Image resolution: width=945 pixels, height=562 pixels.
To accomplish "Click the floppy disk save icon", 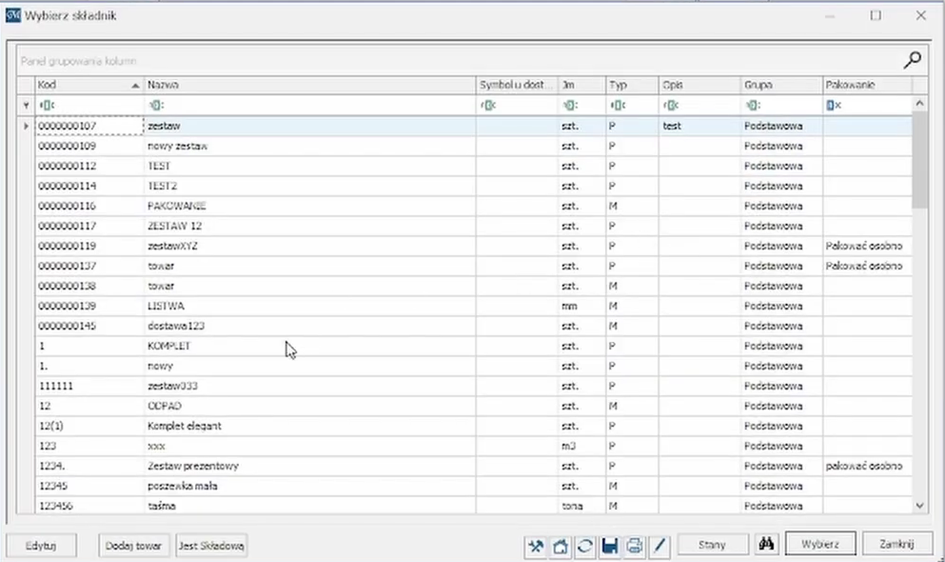I will (x=609, y=545).
